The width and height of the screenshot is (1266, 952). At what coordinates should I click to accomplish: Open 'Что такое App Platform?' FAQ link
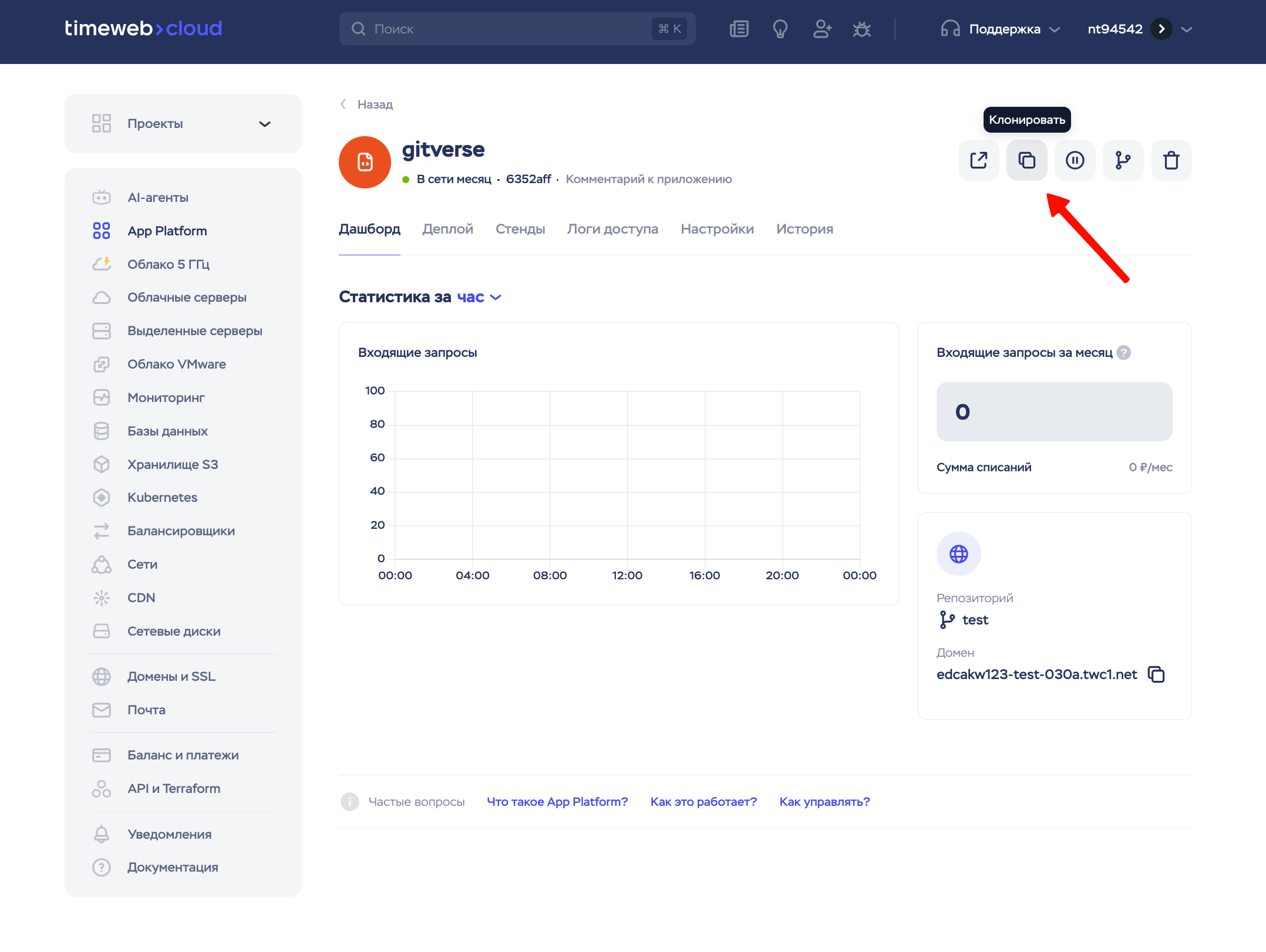(x=557, y=802)
